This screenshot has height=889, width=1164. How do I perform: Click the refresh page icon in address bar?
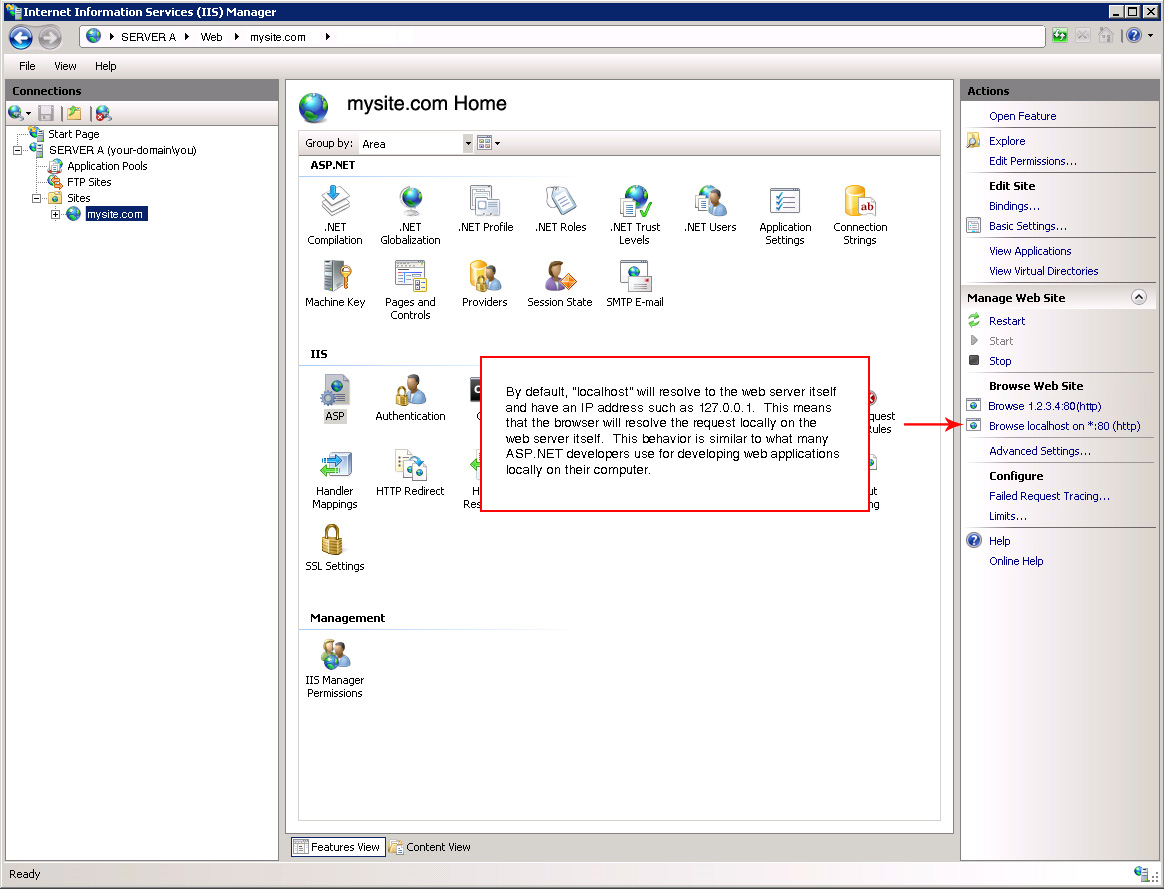(x=1059, y=36)
